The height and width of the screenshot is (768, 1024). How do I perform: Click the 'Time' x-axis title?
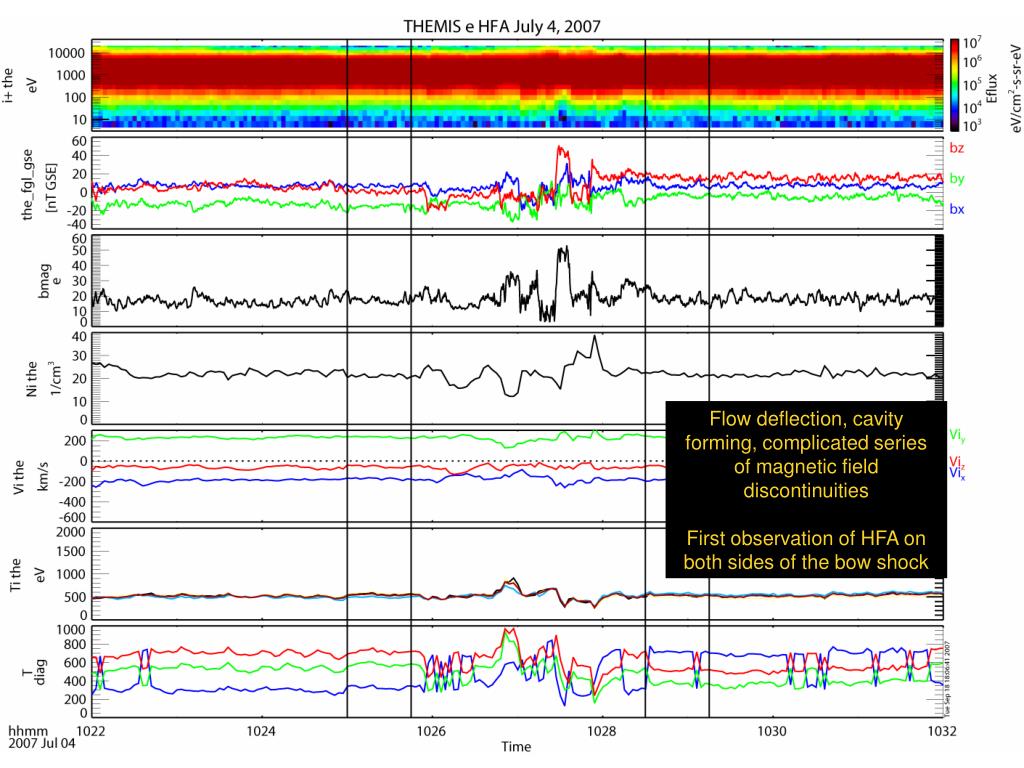tap(516, 746)
